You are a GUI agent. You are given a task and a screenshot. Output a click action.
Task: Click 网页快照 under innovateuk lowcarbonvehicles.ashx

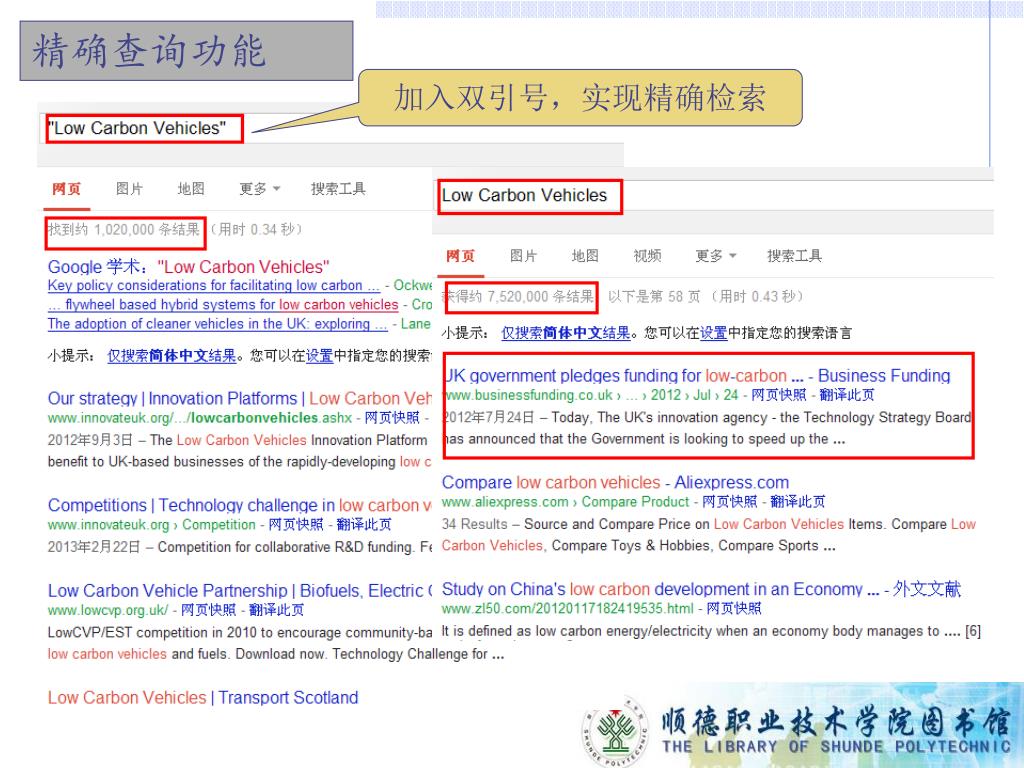click(392, 417)
